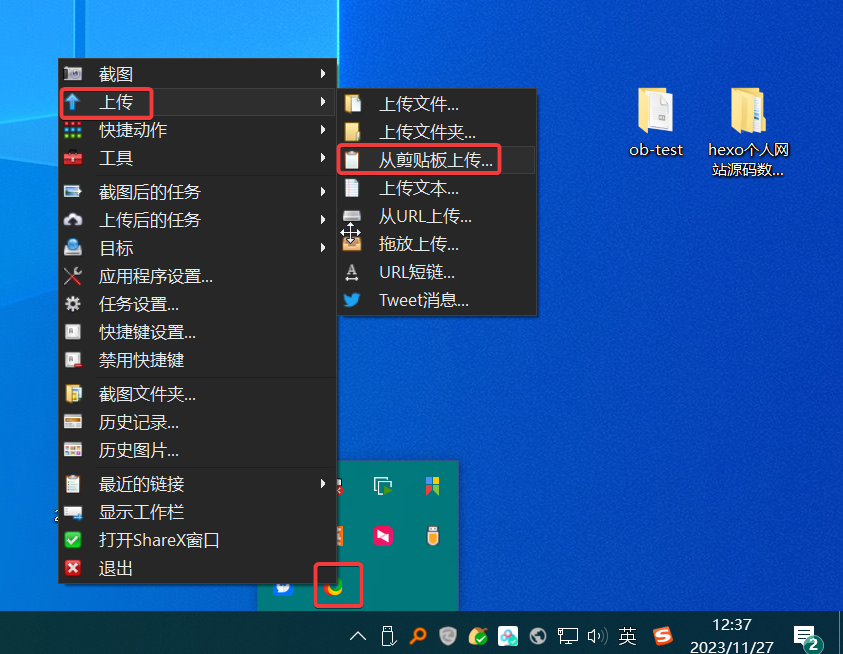This screenshot has height=654, width=843.
Task: Choose 从URL上传... in the submenu
Action: 436,216
